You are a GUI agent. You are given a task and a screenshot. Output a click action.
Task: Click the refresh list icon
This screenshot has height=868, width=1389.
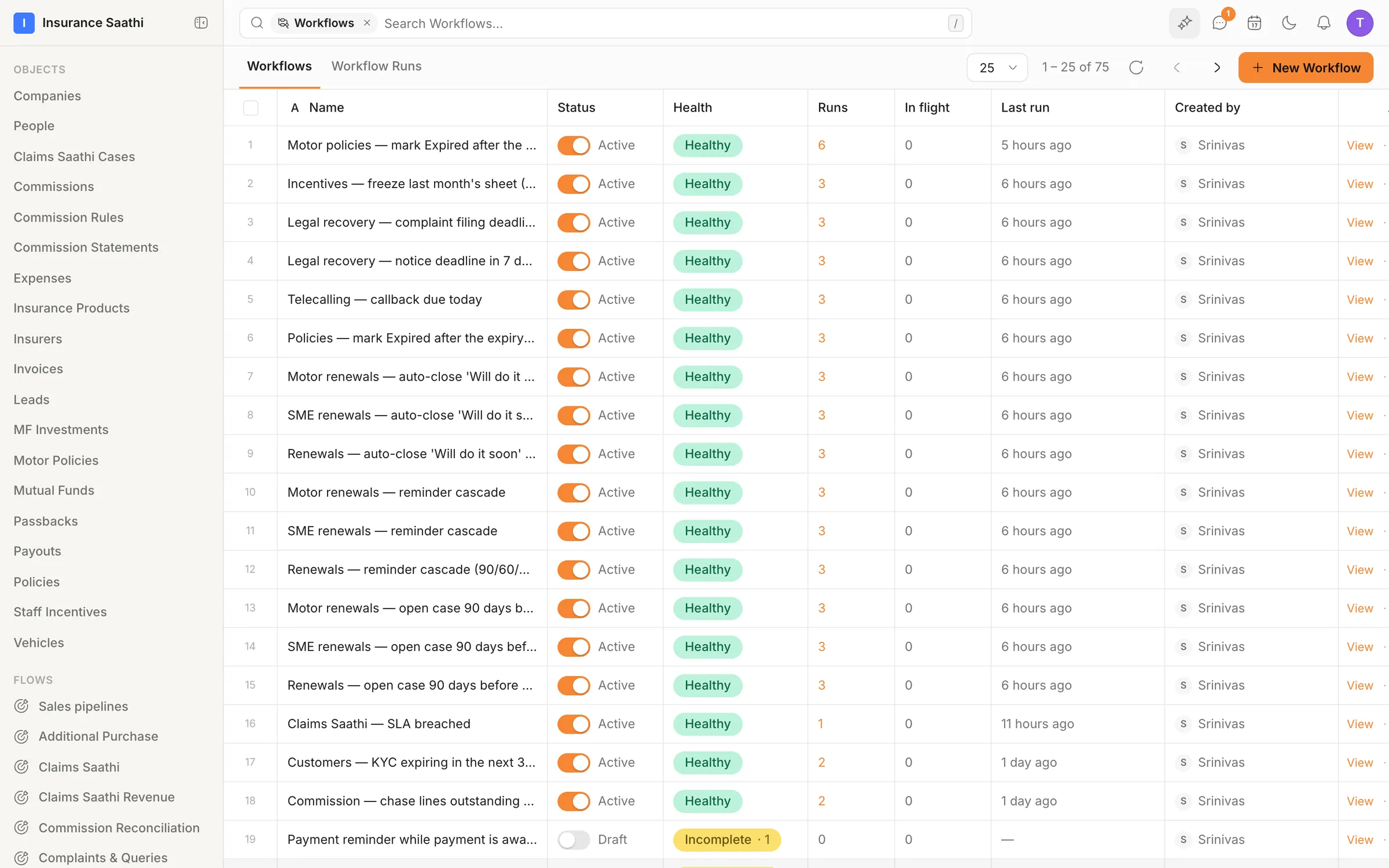[x=1136, y=67]
